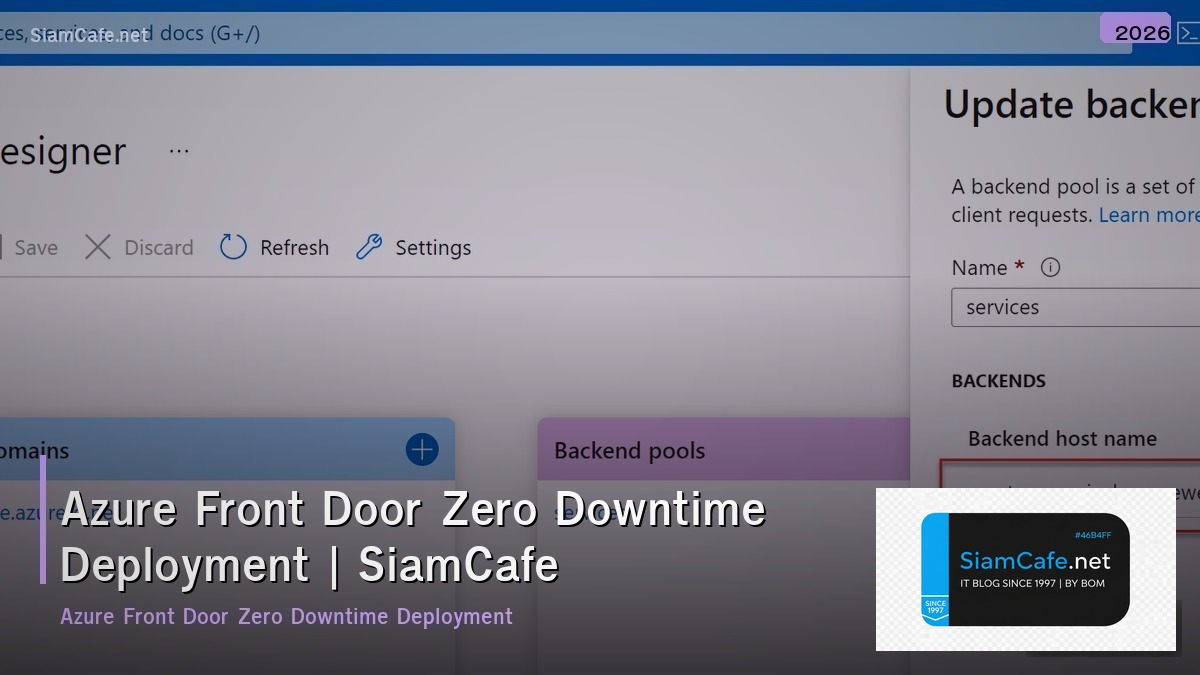The width and height of the screenshot is (1200, 675).
Task: Discard changes using the X icon
Action: (x=97, y=247)
